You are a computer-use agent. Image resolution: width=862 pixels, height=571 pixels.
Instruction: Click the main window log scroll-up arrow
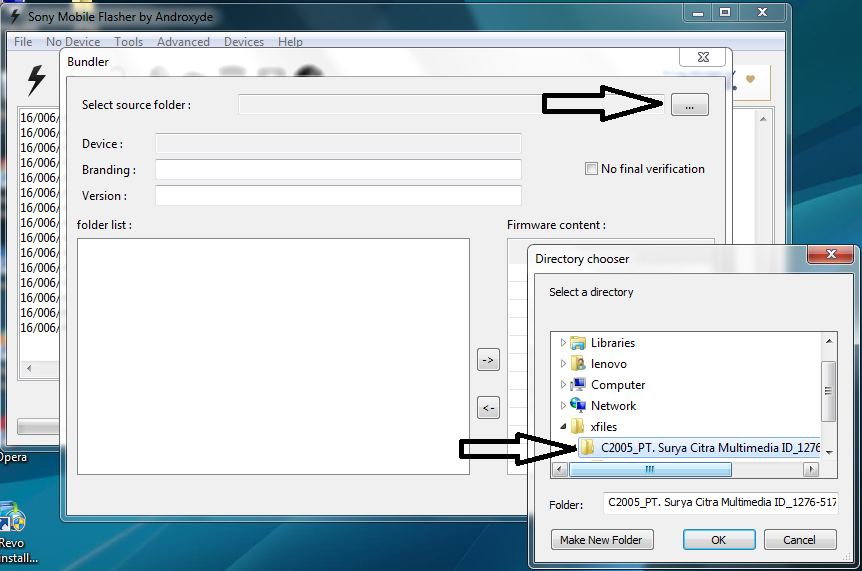pos(763,119)
